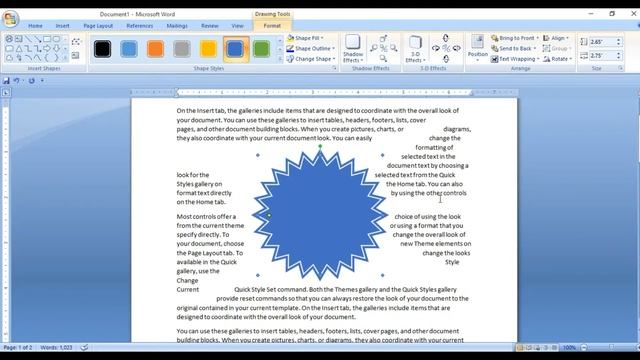Redo the last action
This screenshot has height=360, width=640.
coord(31,81)
